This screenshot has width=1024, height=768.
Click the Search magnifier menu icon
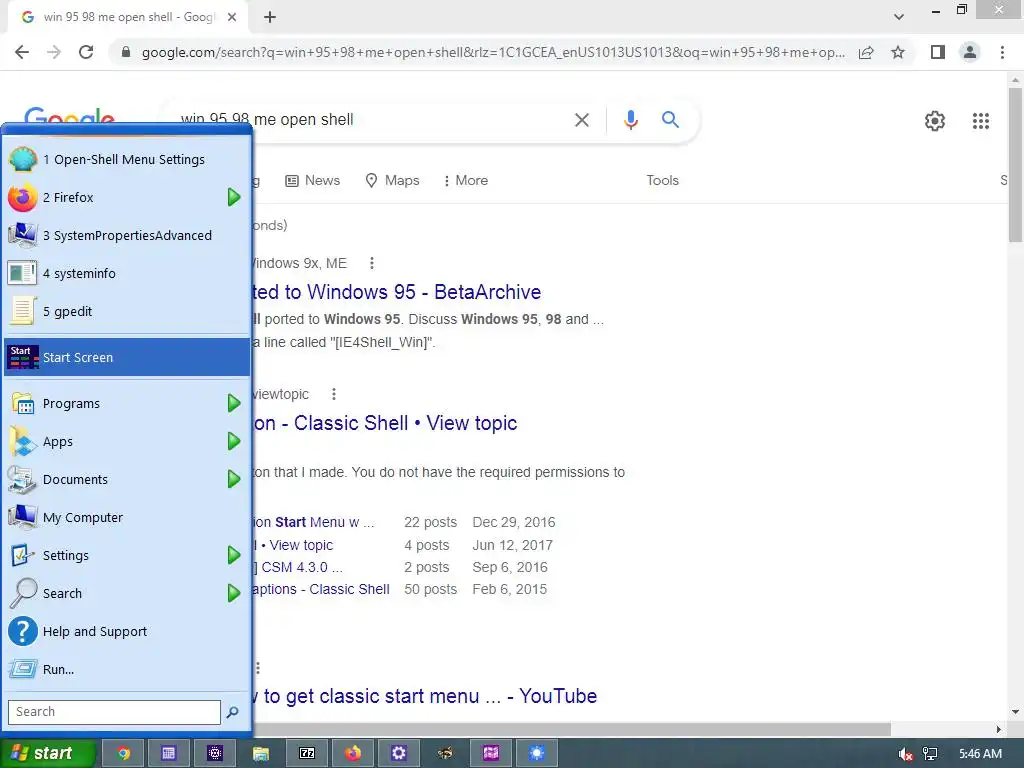[x=23, y=593]
